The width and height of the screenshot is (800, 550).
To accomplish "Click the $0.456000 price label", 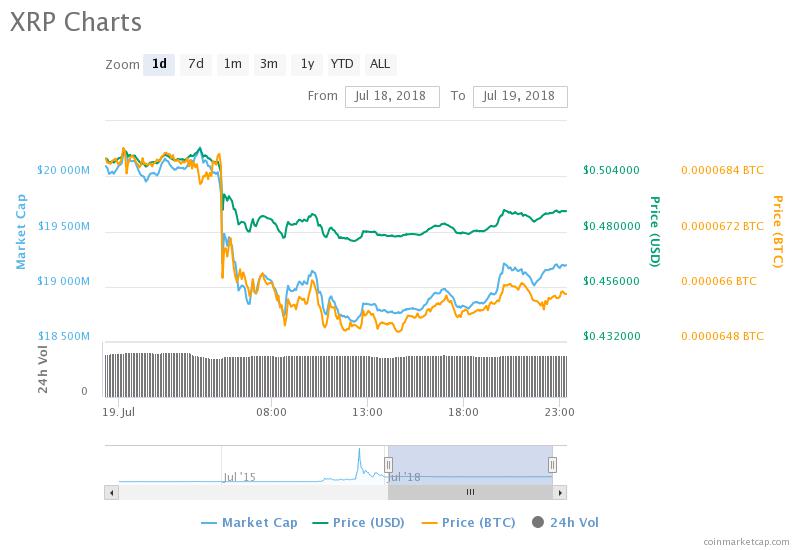I will coord(611,281).
